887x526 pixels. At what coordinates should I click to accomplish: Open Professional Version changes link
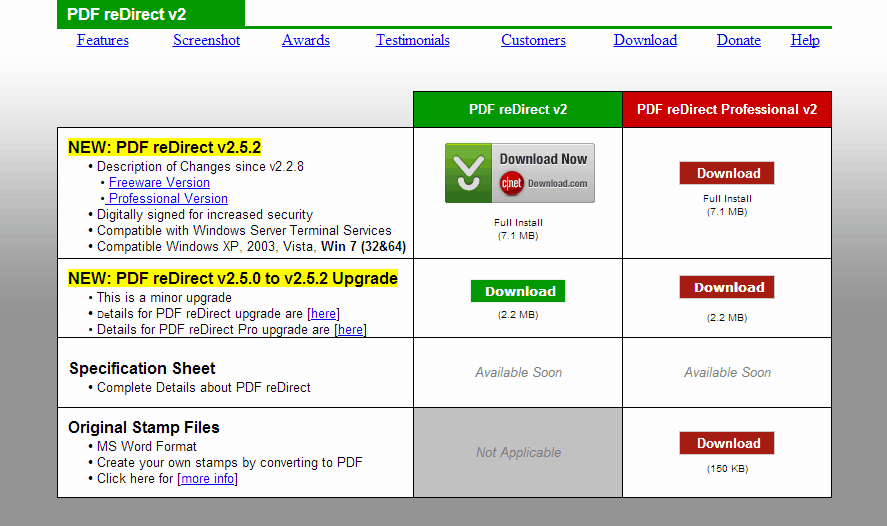click(168, 199)
